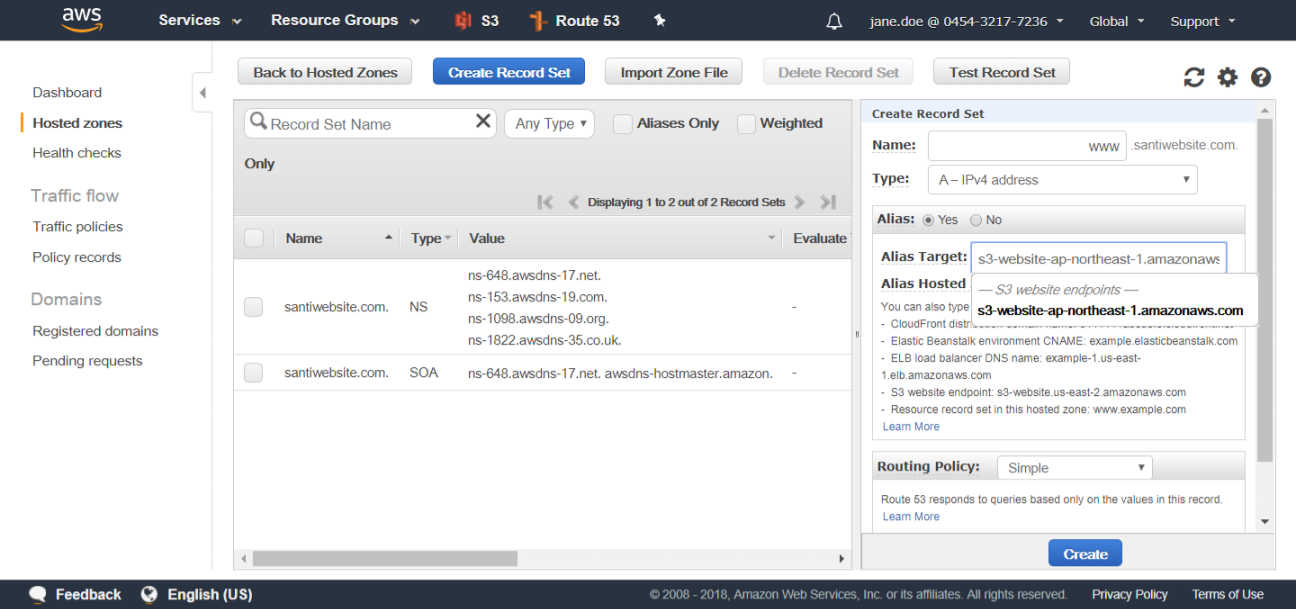Viewport: 1296px width, 609px height.
Task: Open Learn More link under Alias help
Action: 911,426
